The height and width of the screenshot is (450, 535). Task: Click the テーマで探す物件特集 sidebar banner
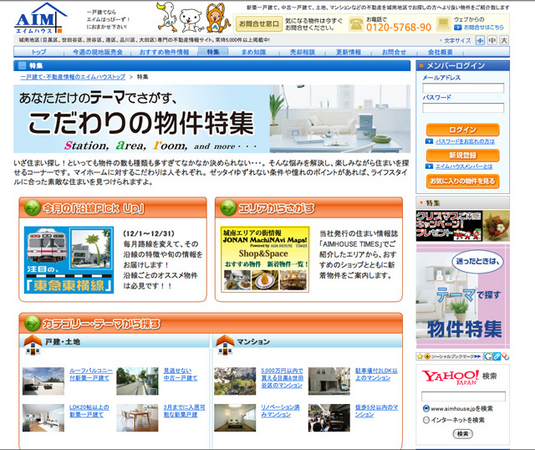point(463,296)
